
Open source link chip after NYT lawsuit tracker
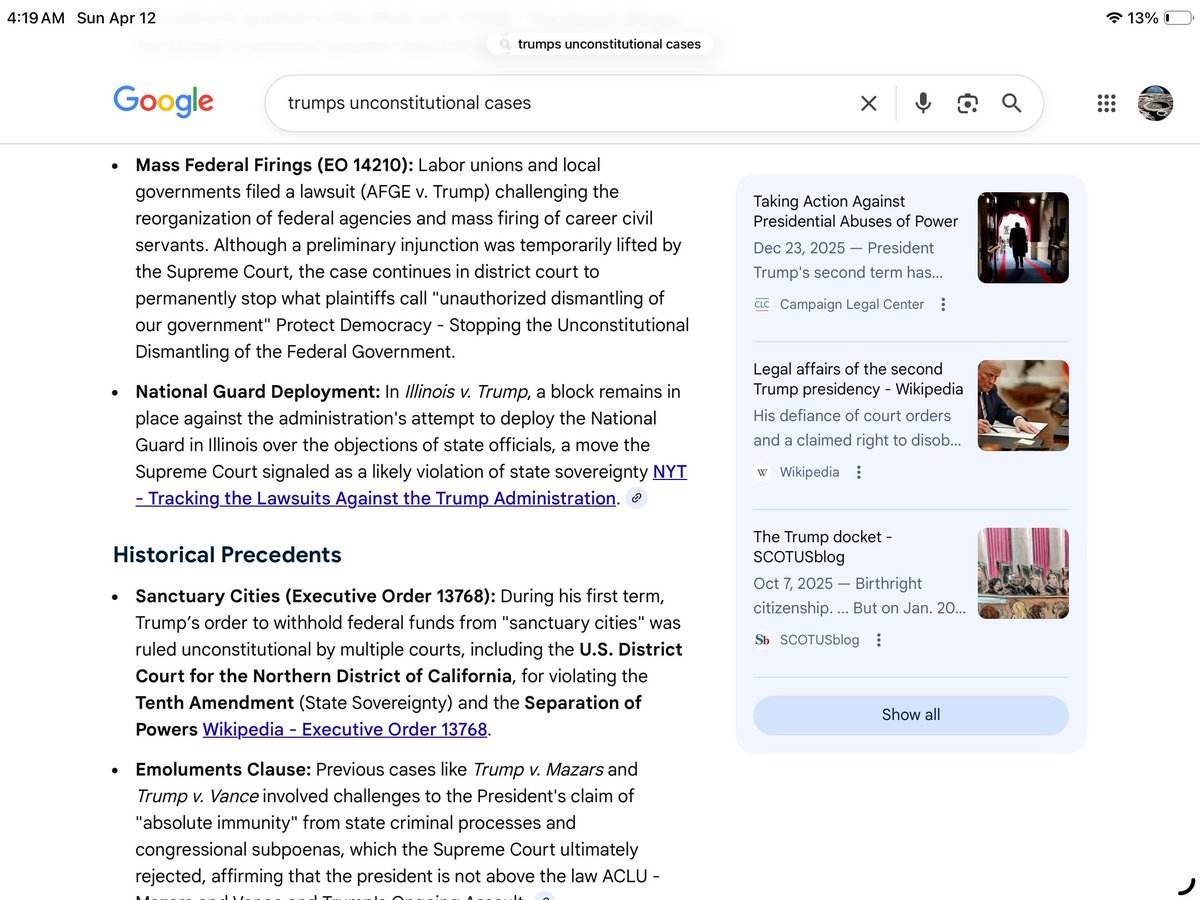(x=636, y=498)
